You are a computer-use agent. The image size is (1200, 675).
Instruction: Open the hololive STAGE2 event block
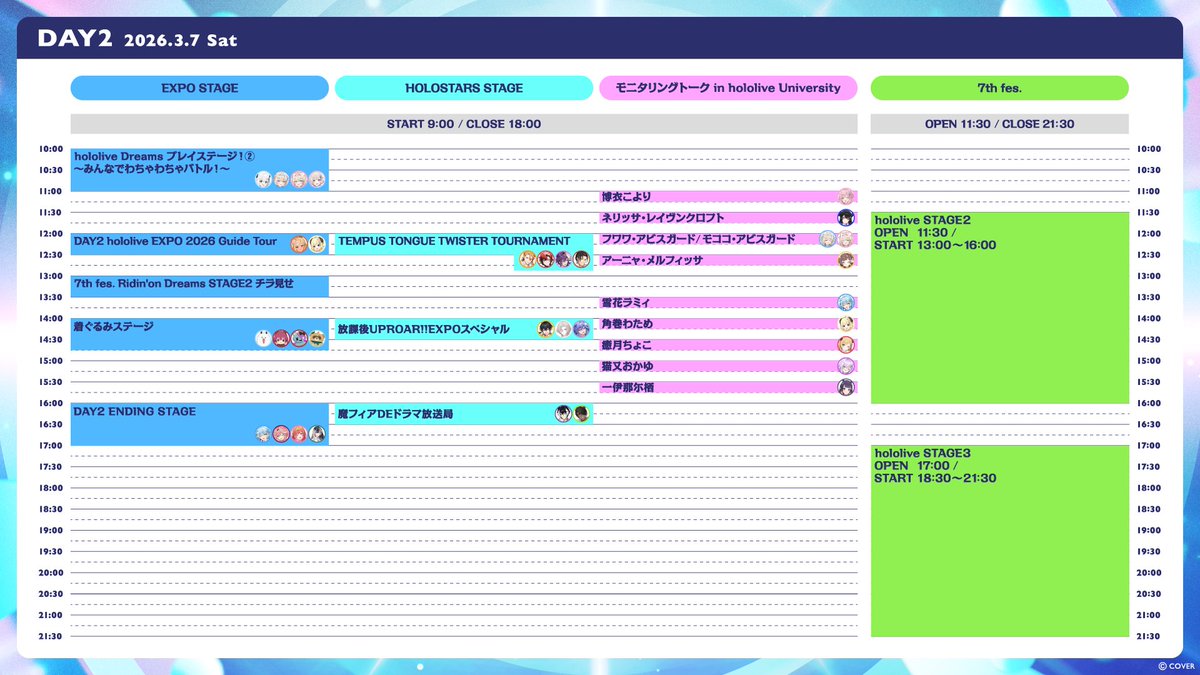click(x=1000, y=308)
